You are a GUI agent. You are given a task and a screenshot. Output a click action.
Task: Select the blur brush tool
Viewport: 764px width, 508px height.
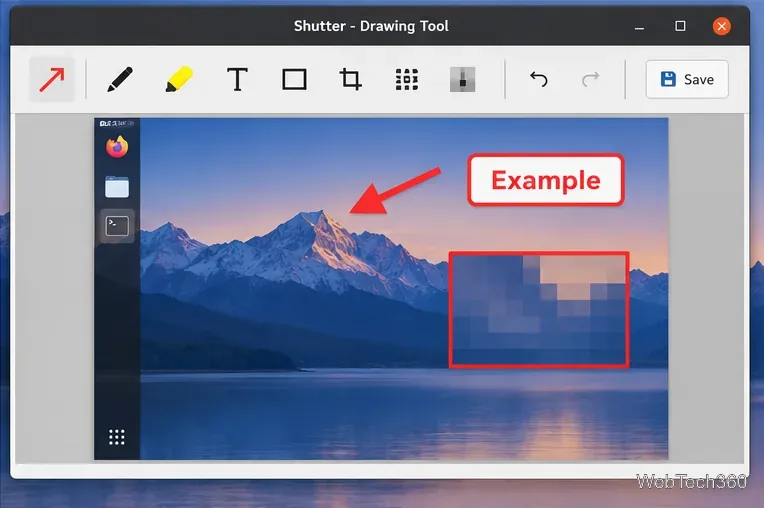point(462,79)
